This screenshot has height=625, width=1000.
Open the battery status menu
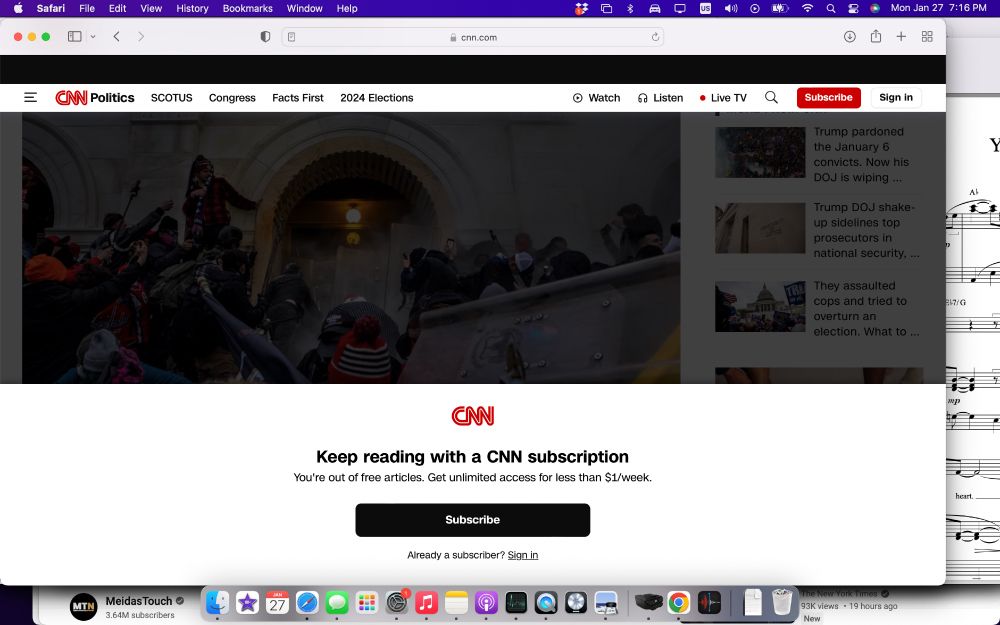pos(779,8)
